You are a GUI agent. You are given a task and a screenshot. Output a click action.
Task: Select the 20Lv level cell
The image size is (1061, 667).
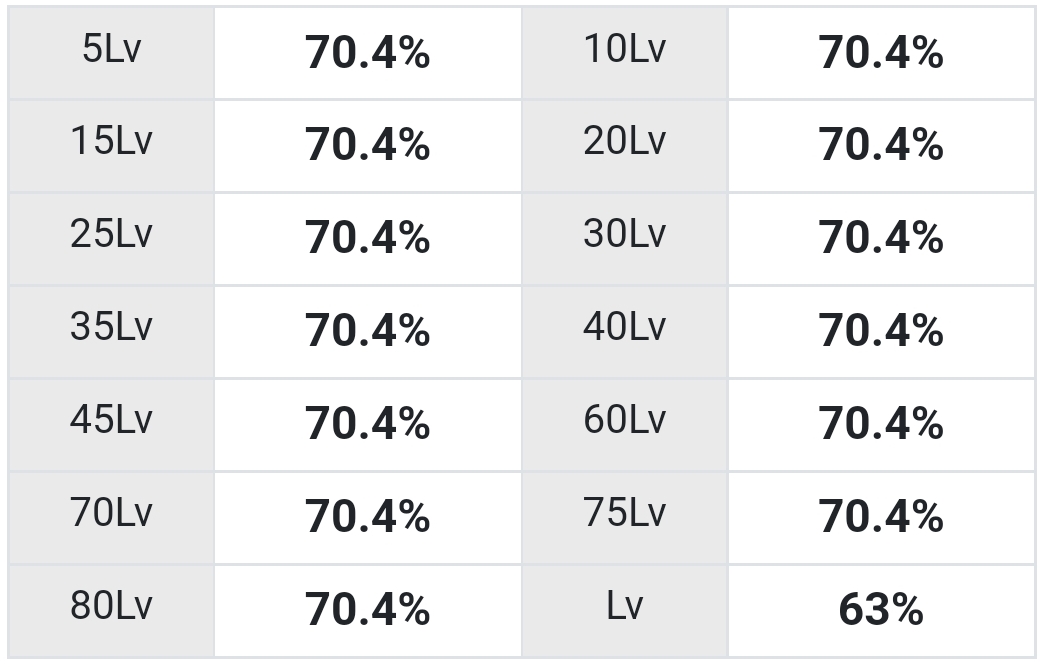(625, 146)
